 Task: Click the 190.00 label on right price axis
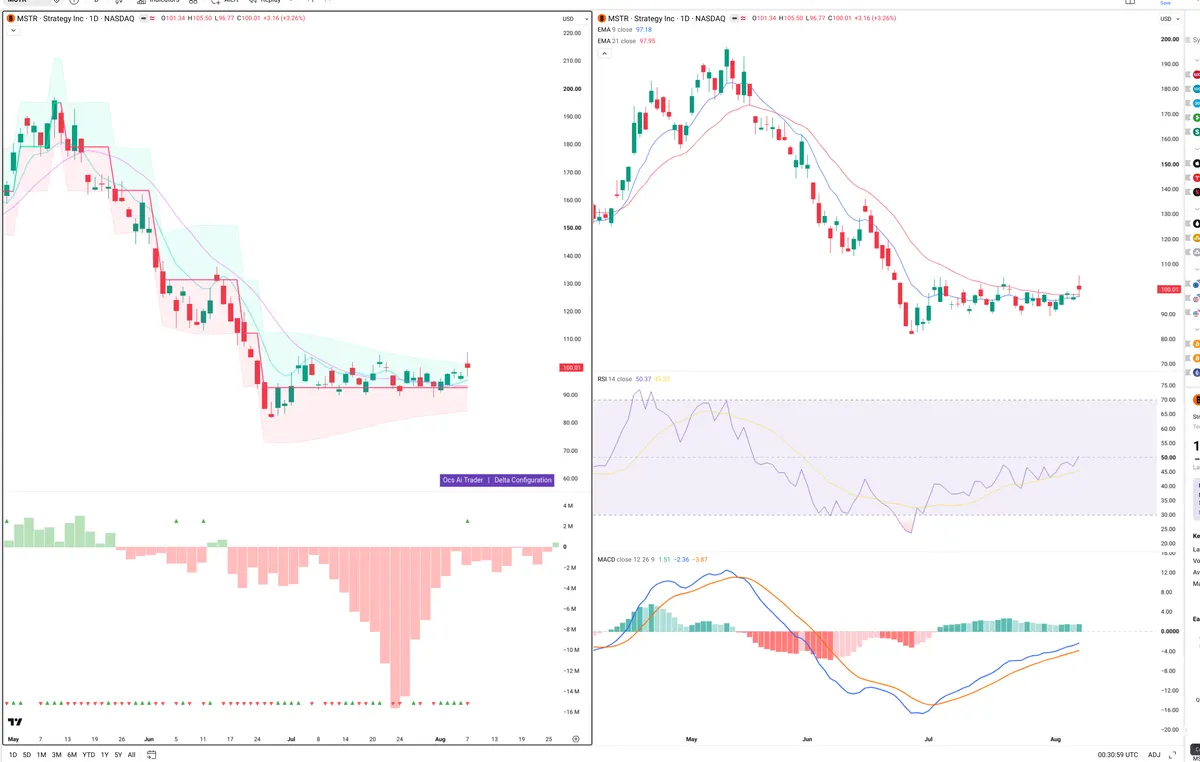(x=1169, y=64)
